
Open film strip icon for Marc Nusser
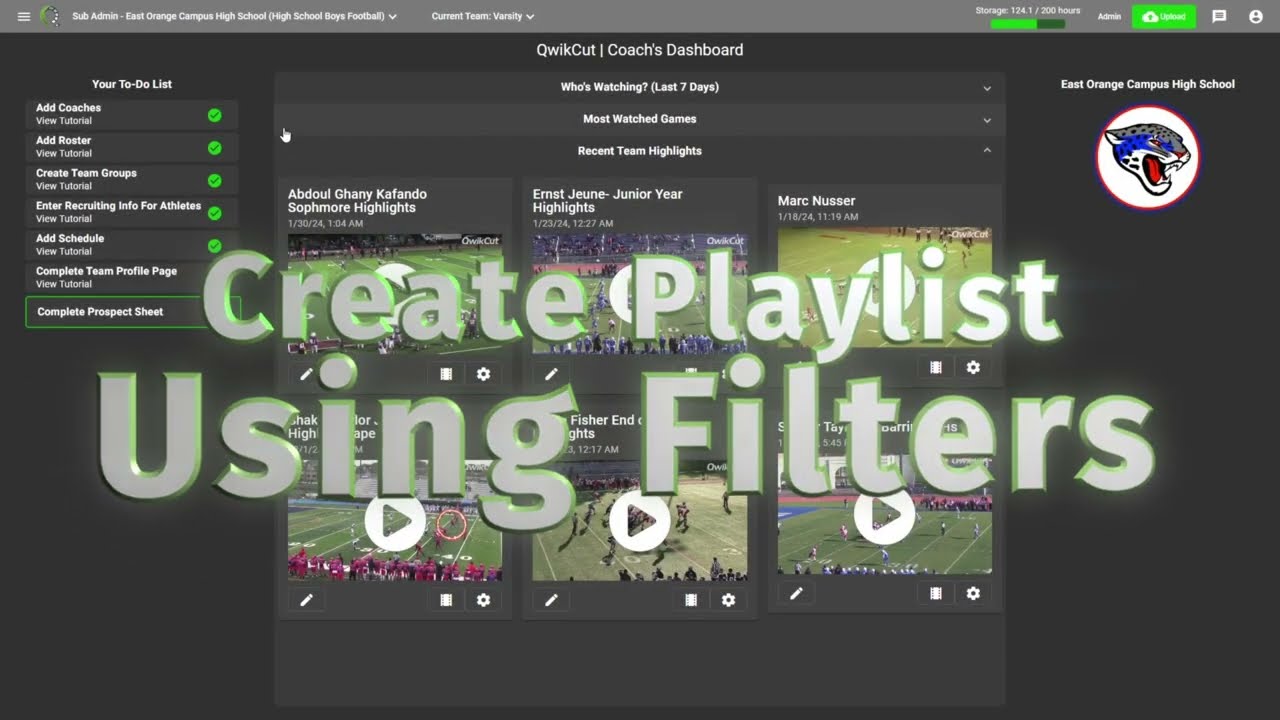[936, 367]
